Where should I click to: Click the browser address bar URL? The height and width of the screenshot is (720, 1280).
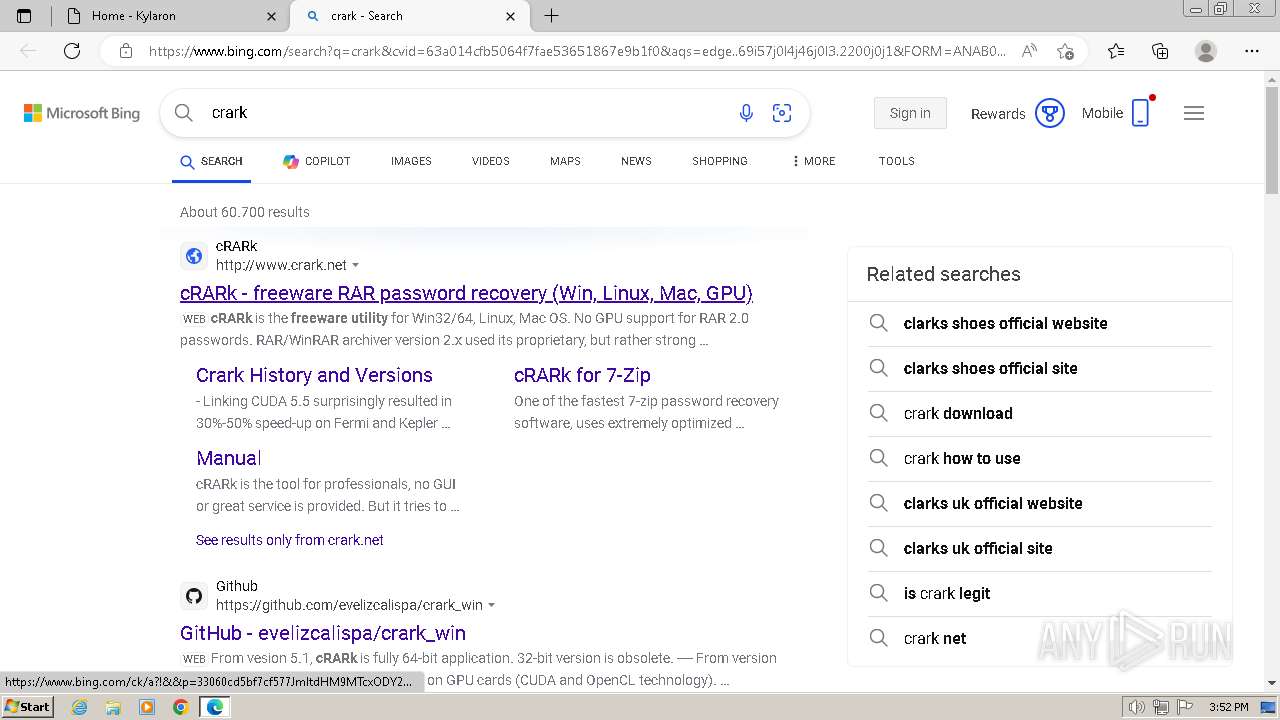click(577, 51)
